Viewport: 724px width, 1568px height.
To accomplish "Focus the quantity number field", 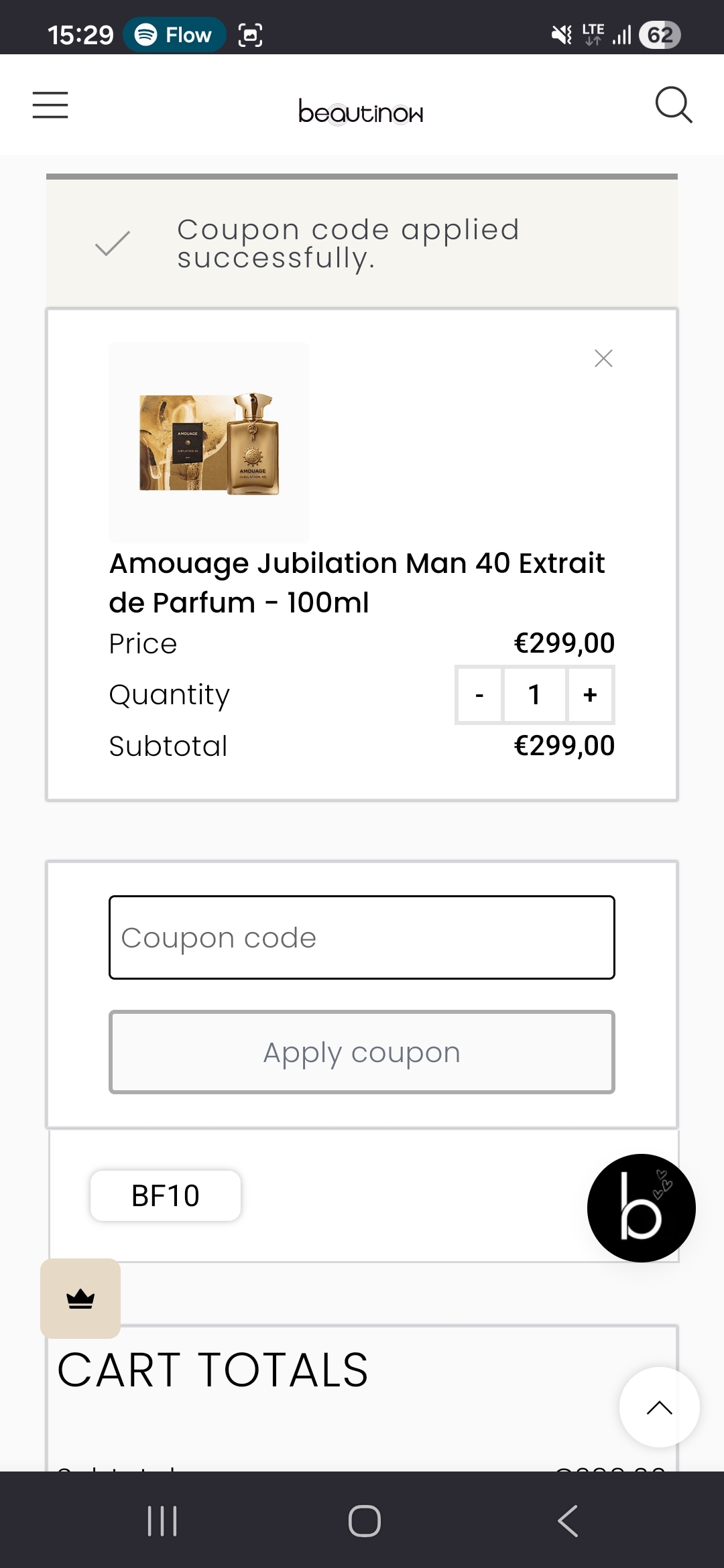I will [x=534, y=695].
